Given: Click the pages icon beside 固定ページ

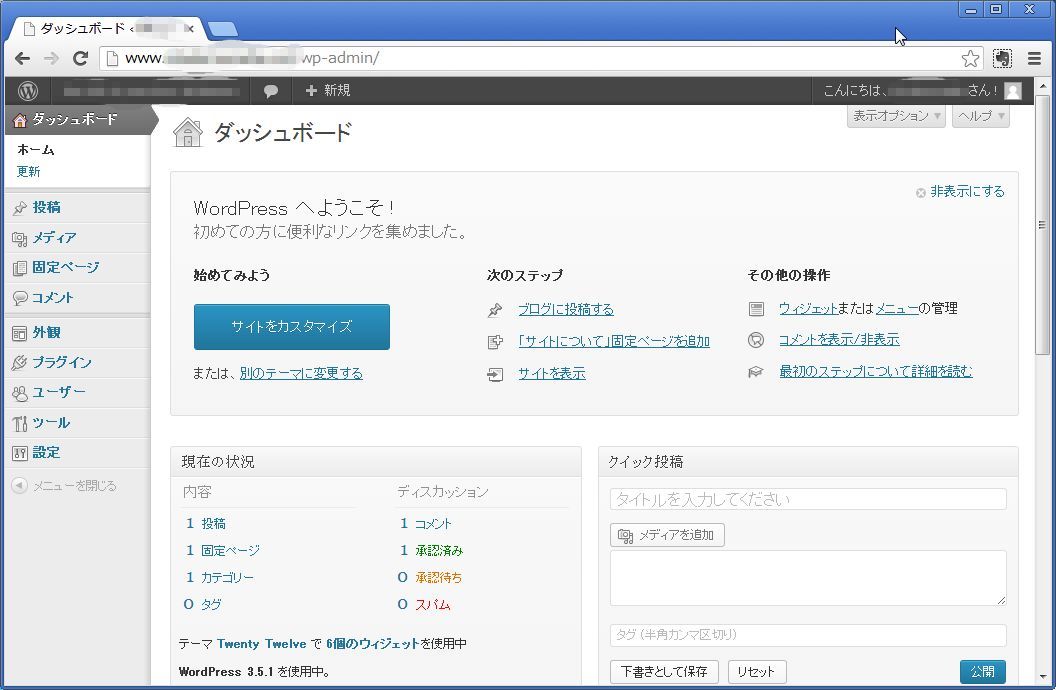Looking at the screenshot, I should (20, 268).
